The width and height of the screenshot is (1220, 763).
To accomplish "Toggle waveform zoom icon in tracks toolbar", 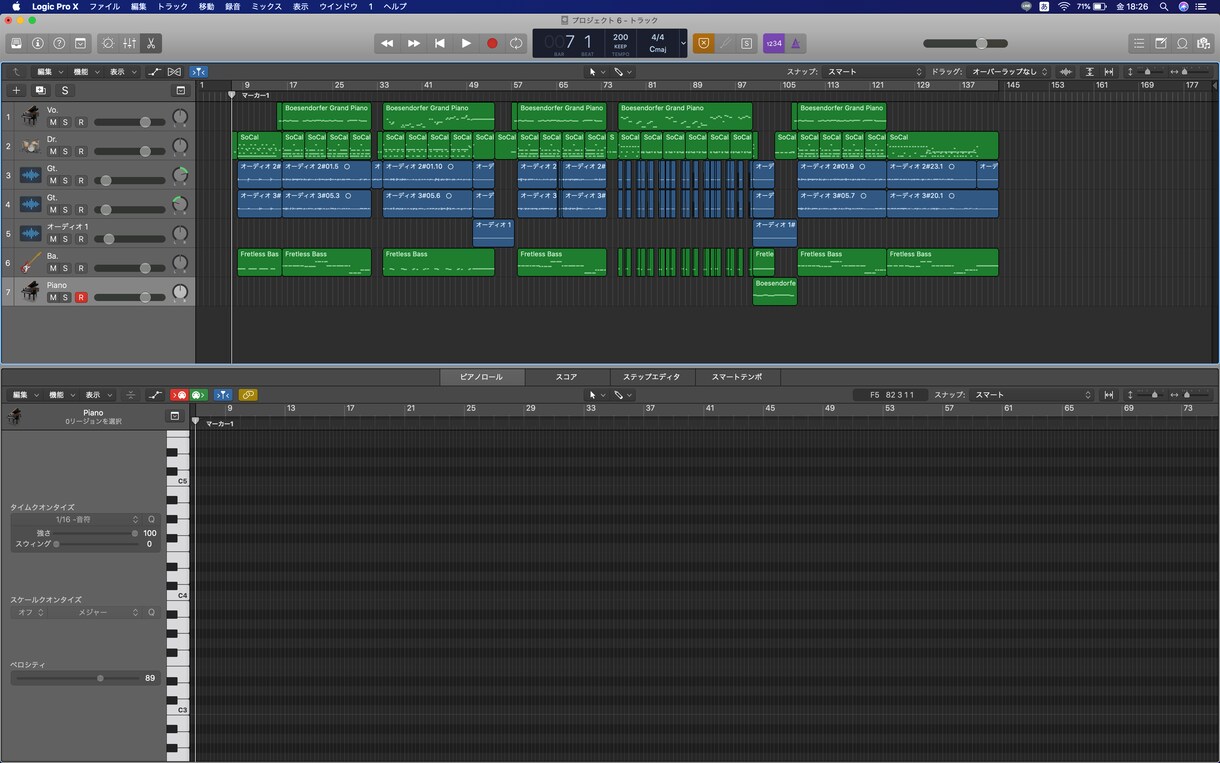I will 1066,72.
